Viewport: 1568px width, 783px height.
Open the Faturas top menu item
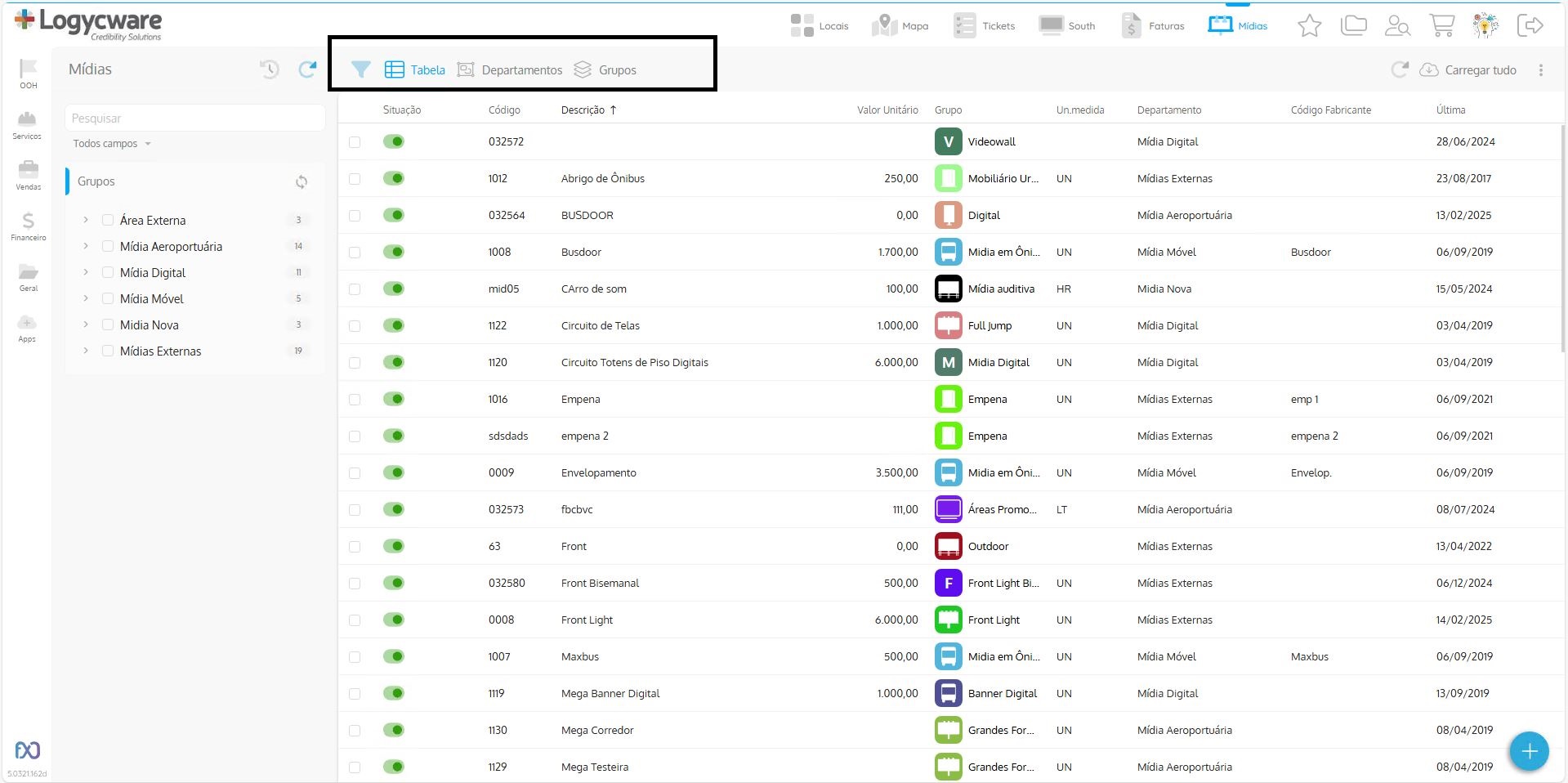[1153, 26]
